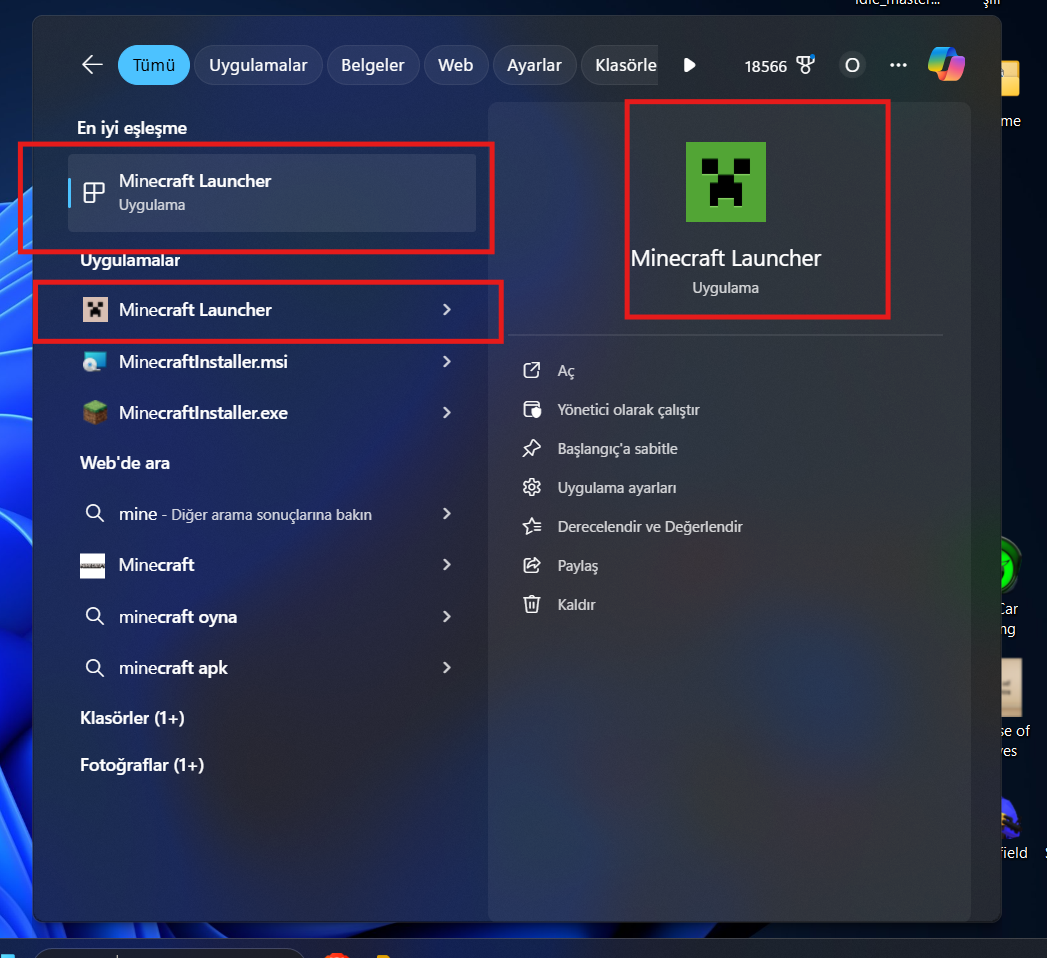Show more filter tabs with the arrow

[x=690, y=65]
